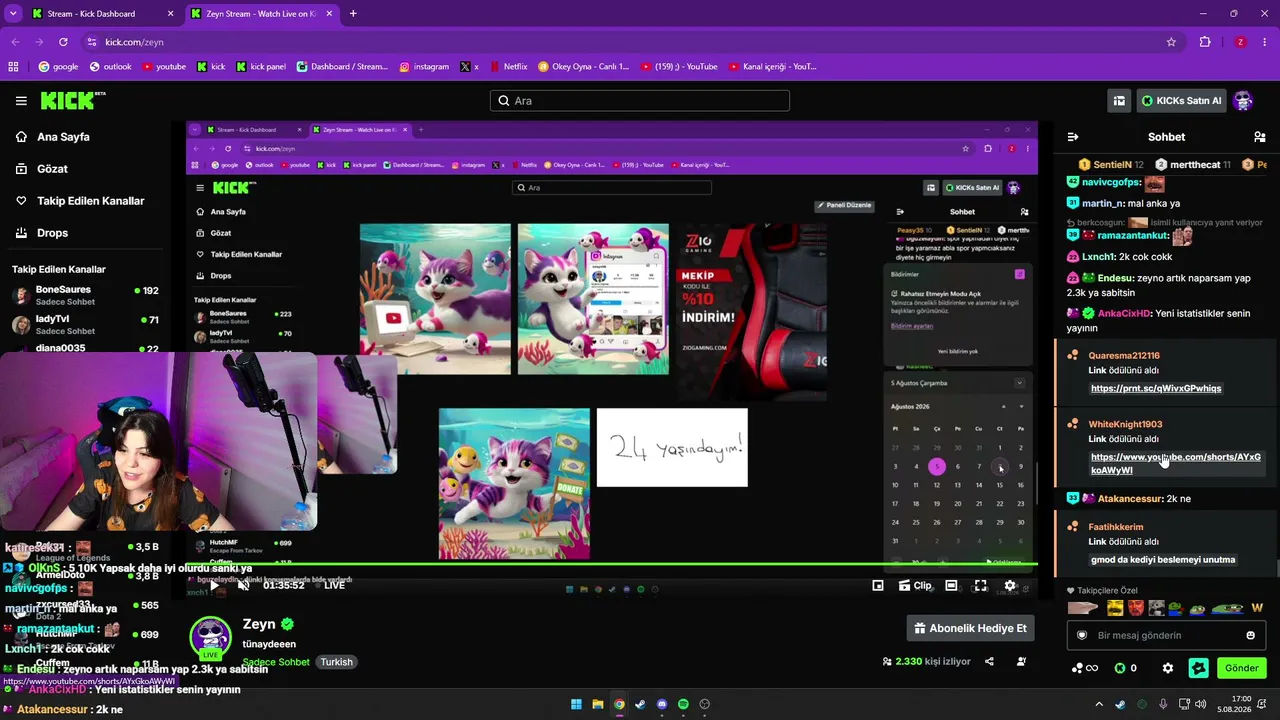
Task: Open the Sadece Sohbet category link under the streamer
Action: 277,662
